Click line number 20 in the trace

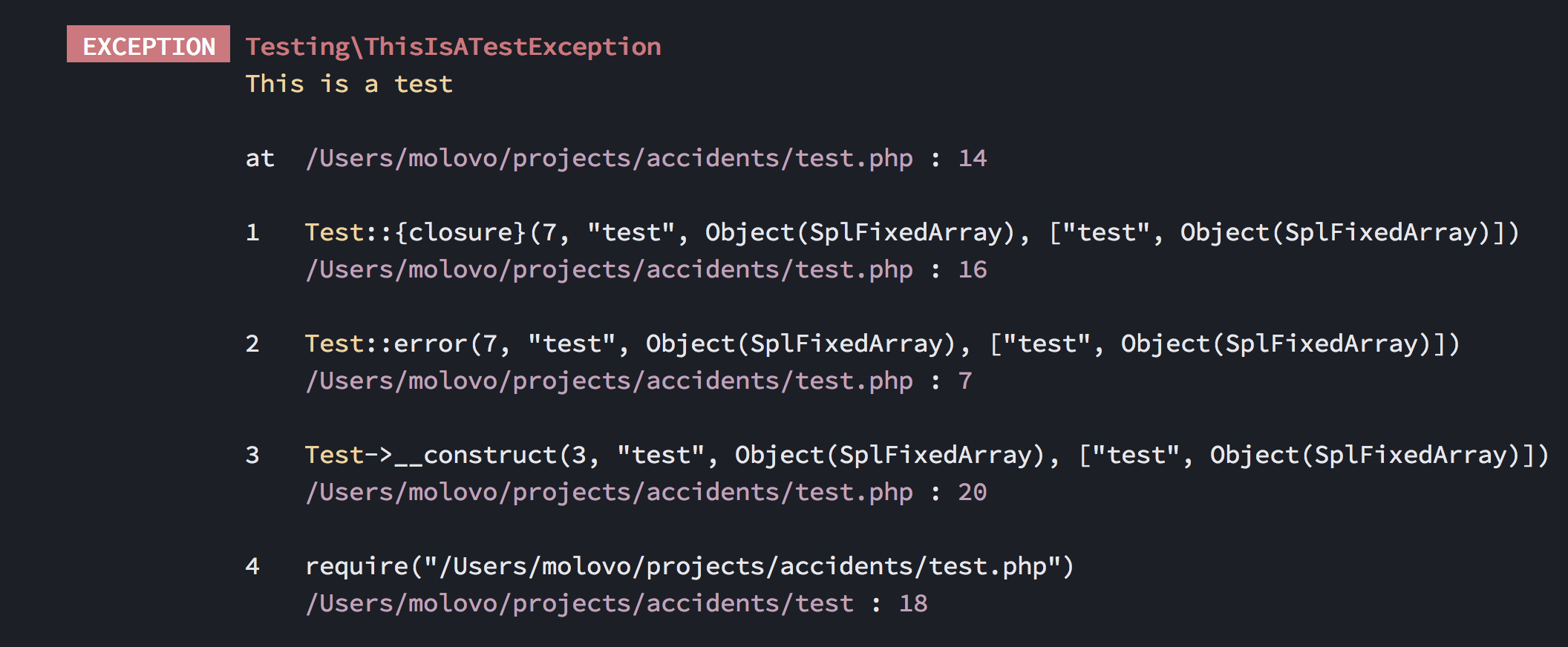pyautogui.click(x=972, y=492)
